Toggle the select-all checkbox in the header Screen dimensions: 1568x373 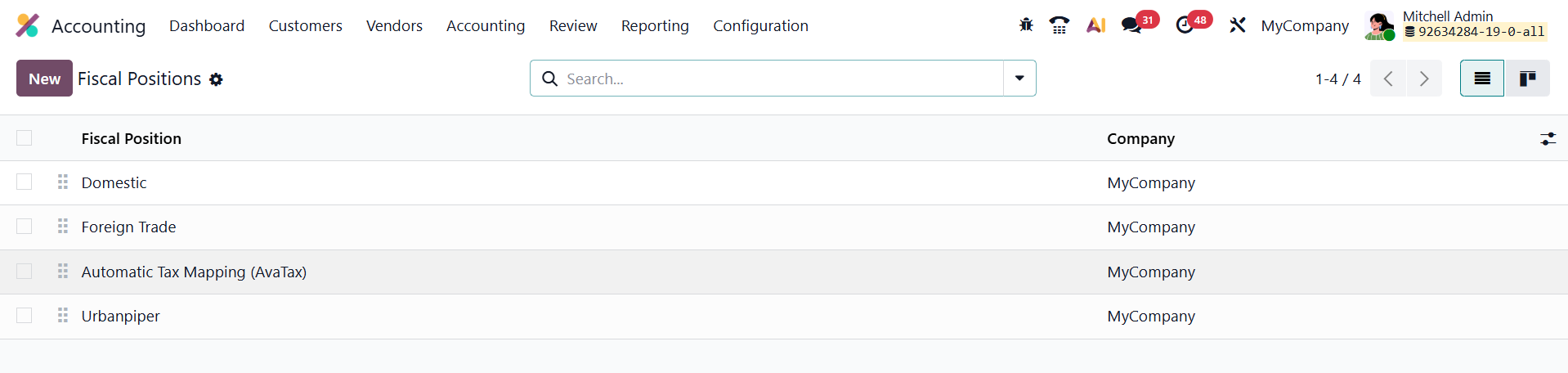click(x=25, y=138)
